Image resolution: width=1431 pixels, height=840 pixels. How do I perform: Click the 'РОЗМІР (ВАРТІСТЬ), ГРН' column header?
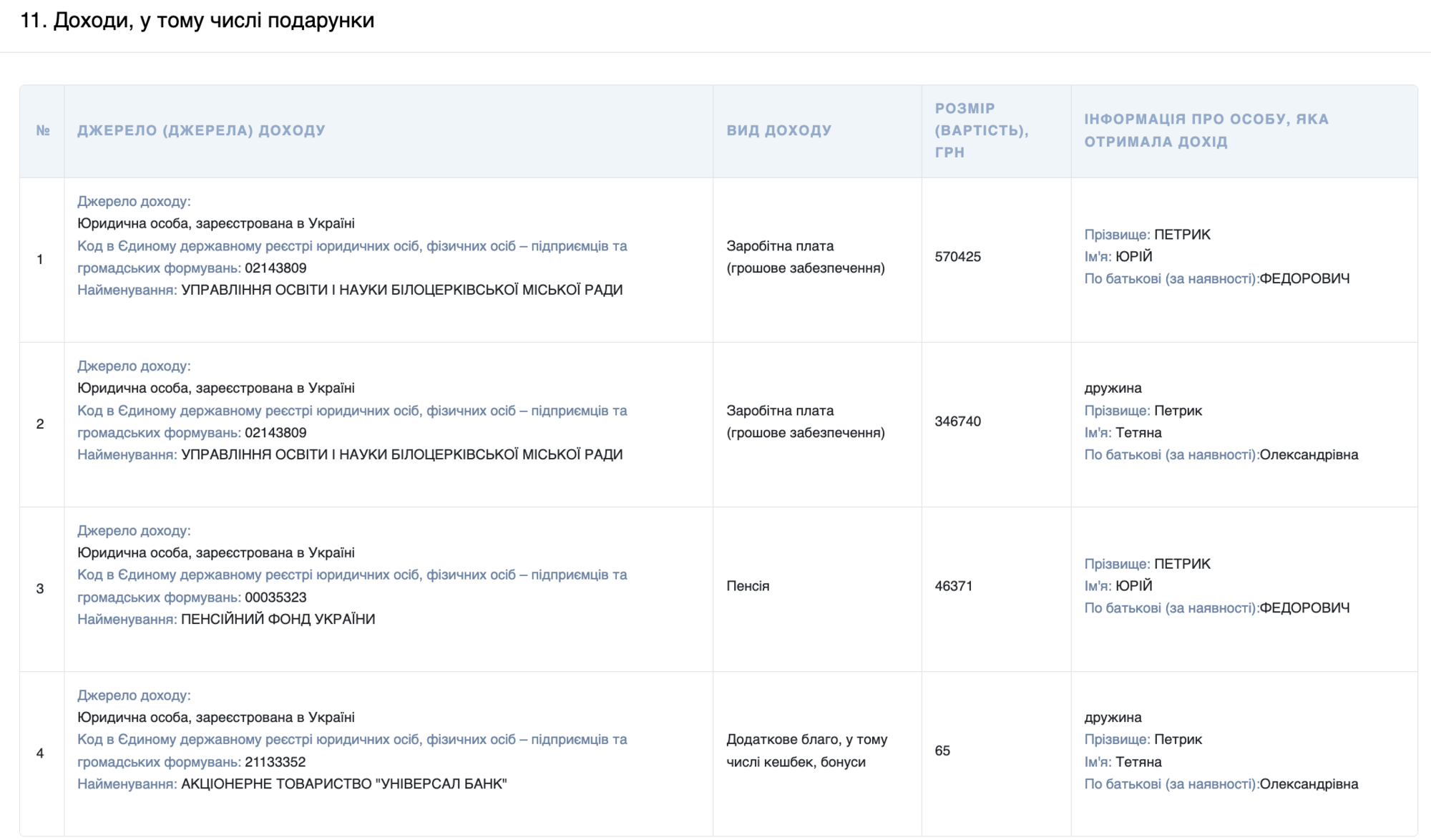981,130
